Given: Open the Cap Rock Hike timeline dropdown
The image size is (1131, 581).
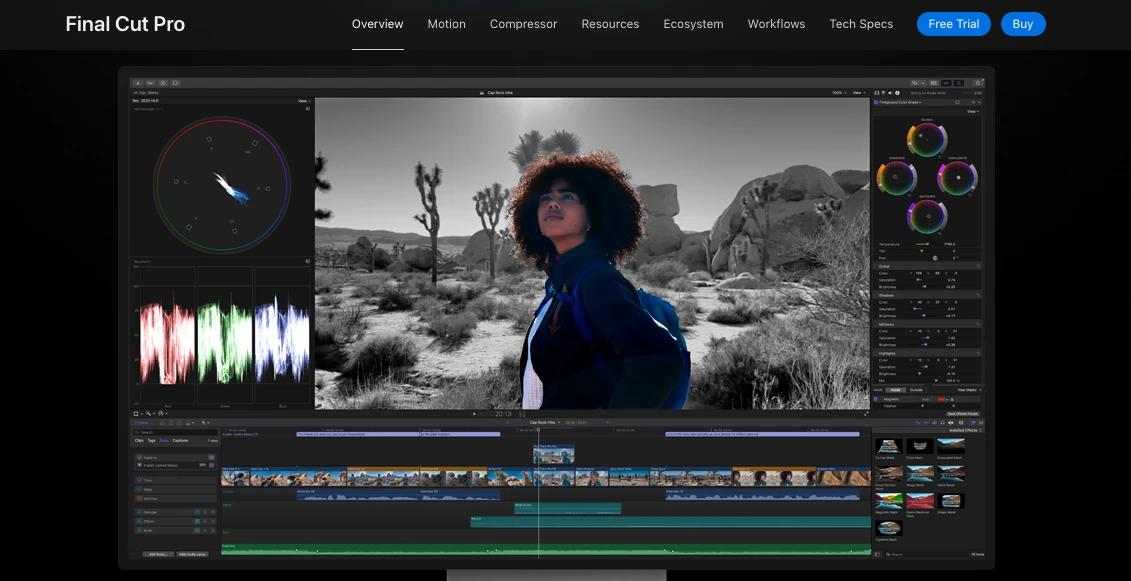Looking at the screenshot, I should [x=545, y=422].
